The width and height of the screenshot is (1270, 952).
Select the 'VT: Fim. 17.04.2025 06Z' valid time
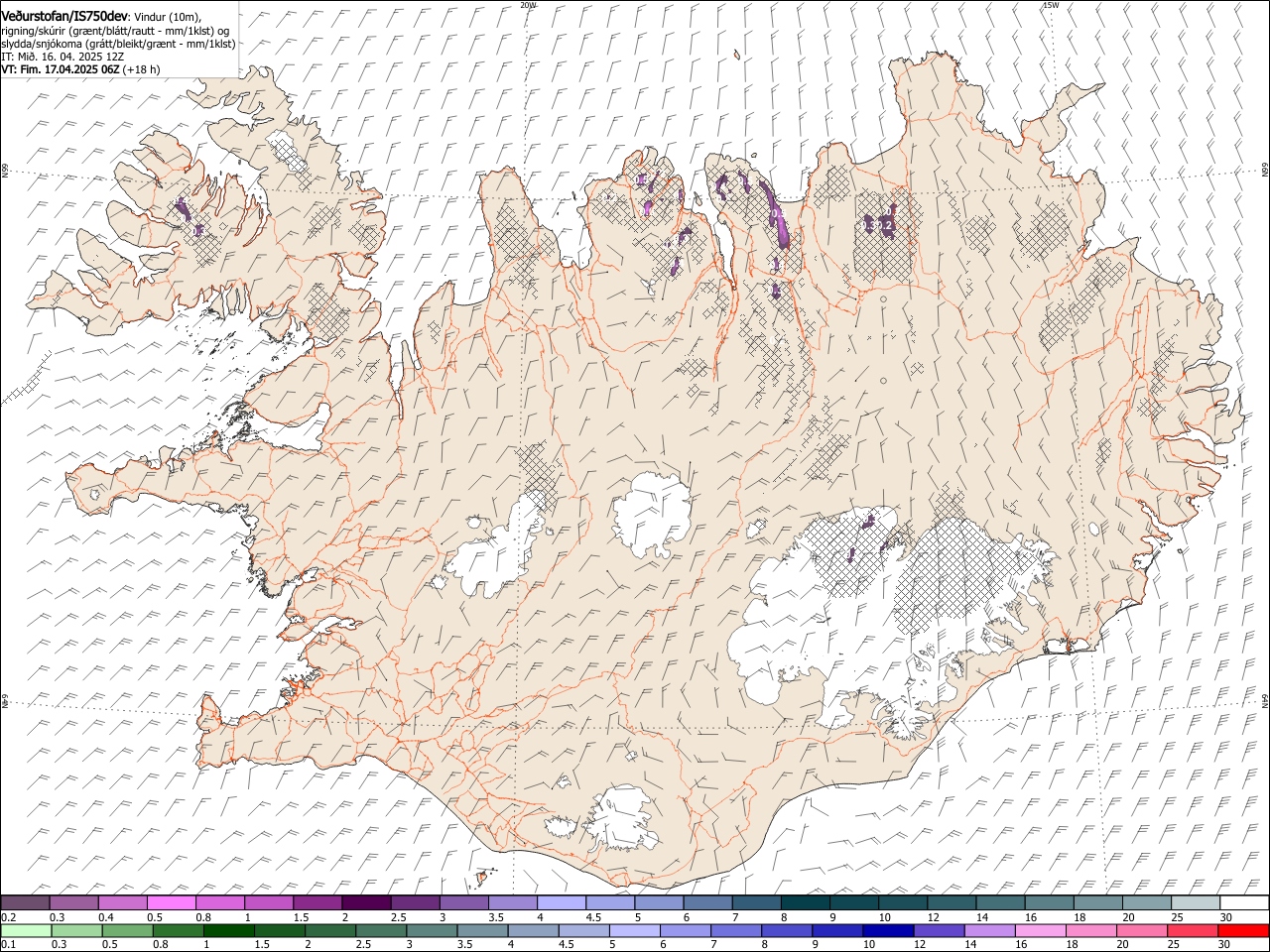click(60, 69)
